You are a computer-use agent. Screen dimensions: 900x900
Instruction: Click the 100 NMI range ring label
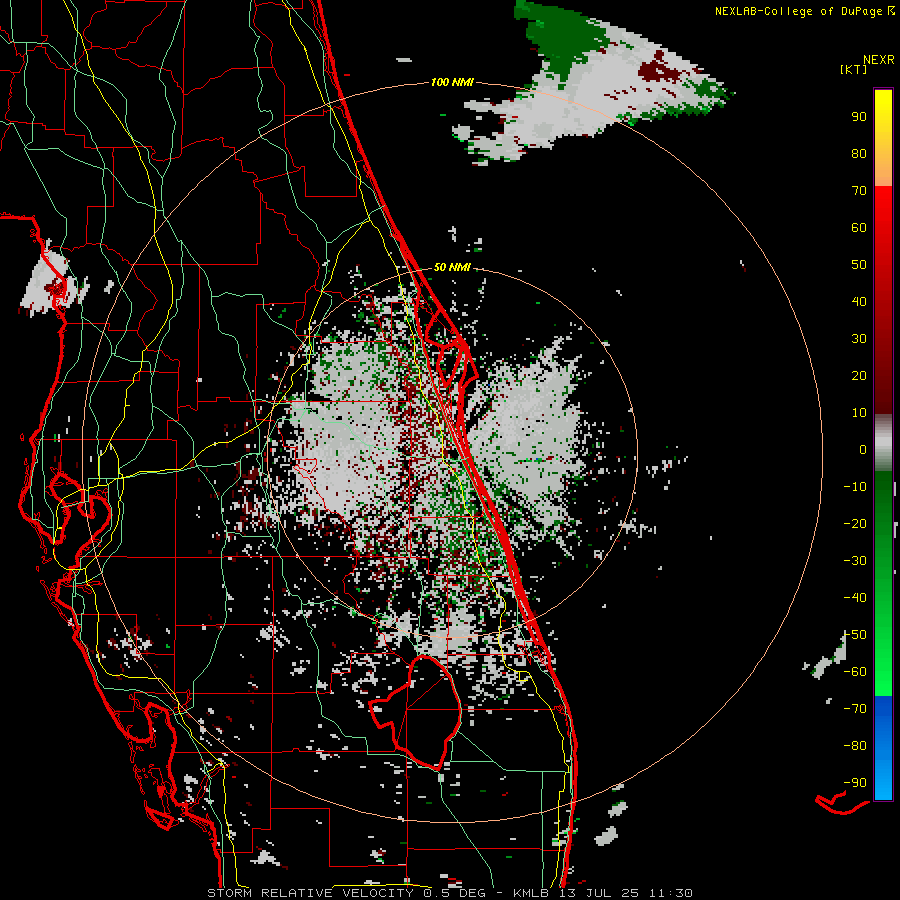click(x=452, y=83)
